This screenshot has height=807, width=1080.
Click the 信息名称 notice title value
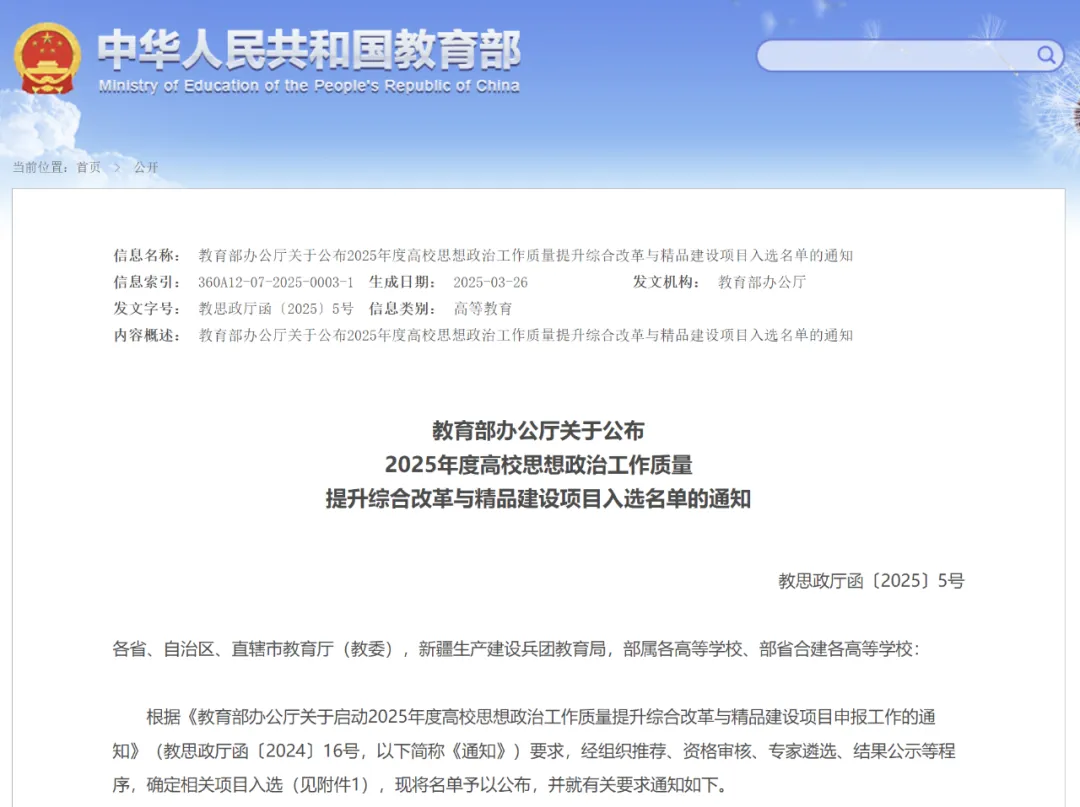[x=525, y=255]
